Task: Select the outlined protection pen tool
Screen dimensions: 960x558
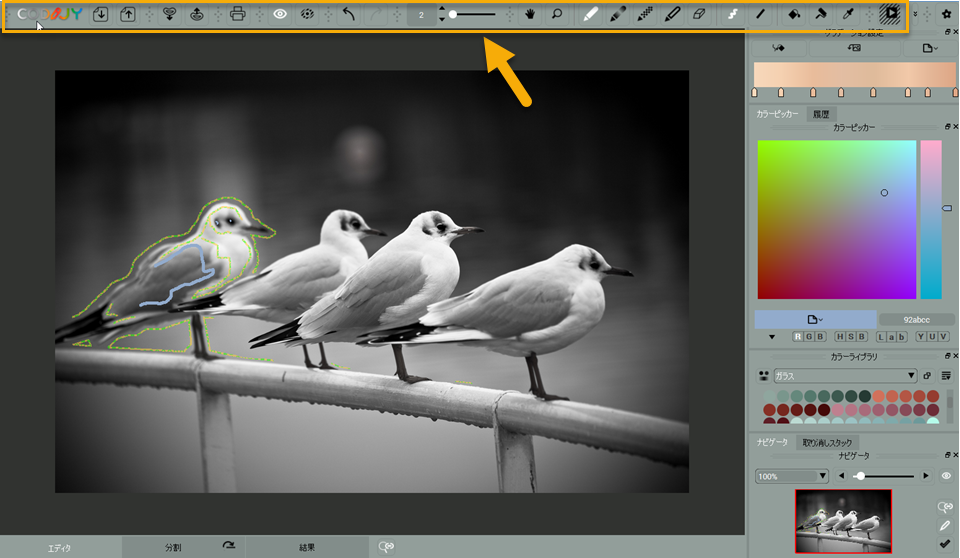Action: click(x=672, y=14)
